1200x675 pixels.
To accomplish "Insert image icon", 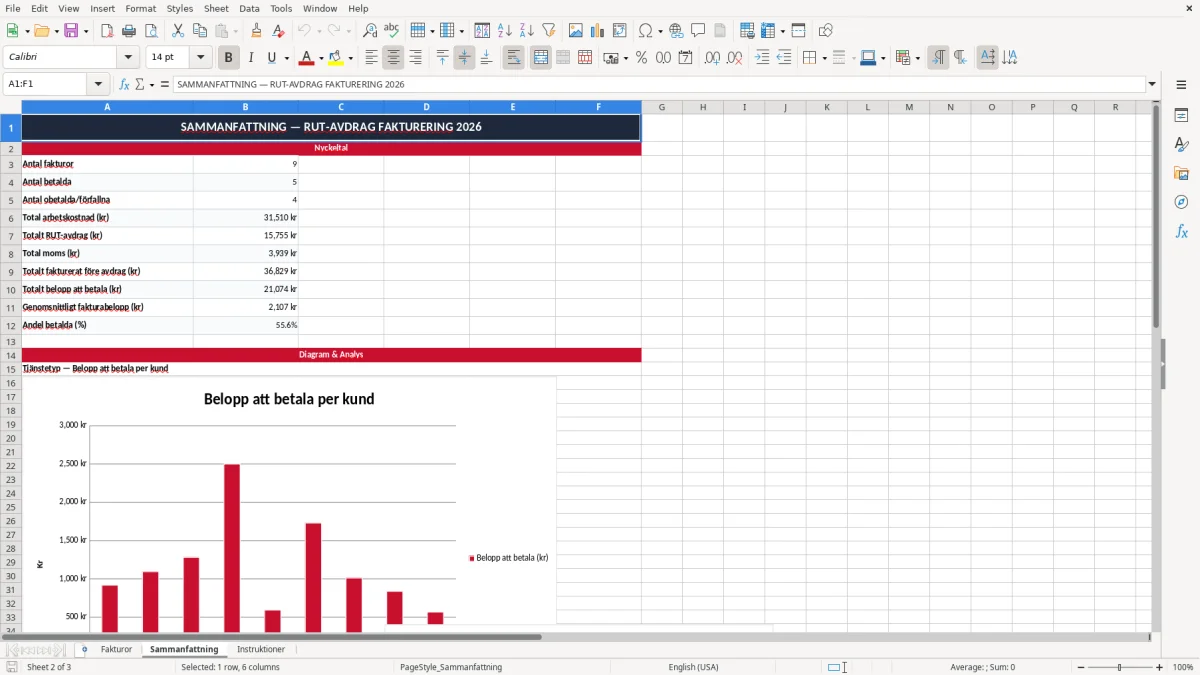I will 576,31.
